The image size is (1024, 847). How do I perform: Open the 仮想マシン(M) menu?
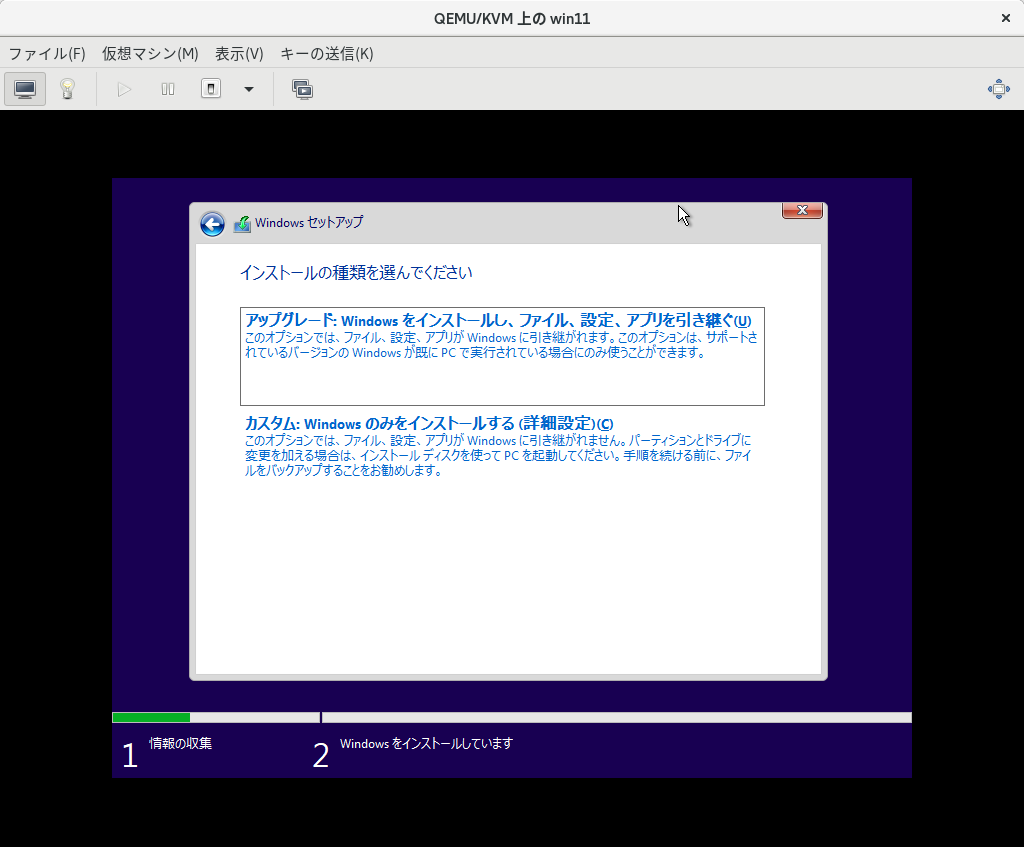[x=150, y=54]
